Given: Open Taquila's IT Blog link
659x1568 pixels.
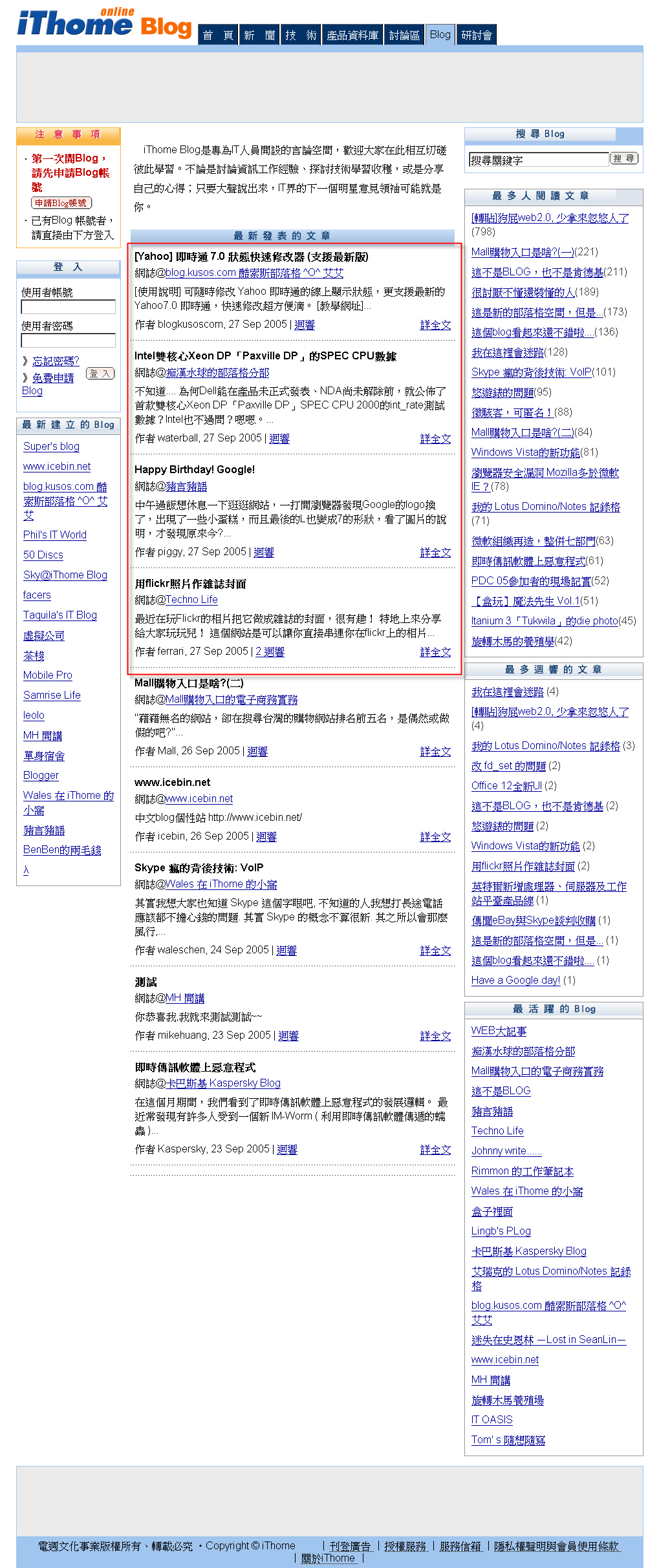Looking at the screenshot, I should (60, 615).
